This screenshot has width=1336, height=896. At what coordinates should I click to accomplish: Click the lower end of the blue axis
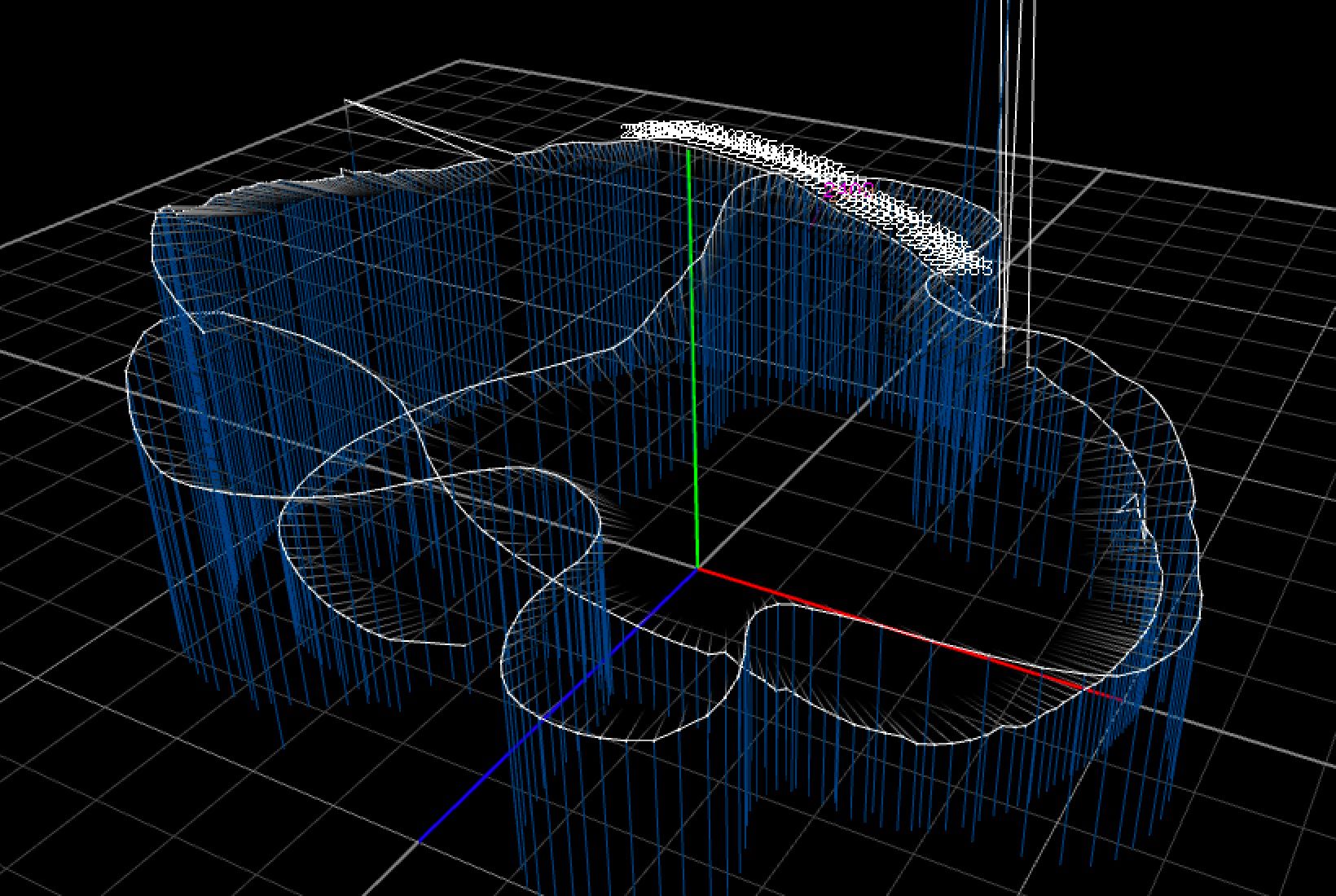click(x=421, y=839)
